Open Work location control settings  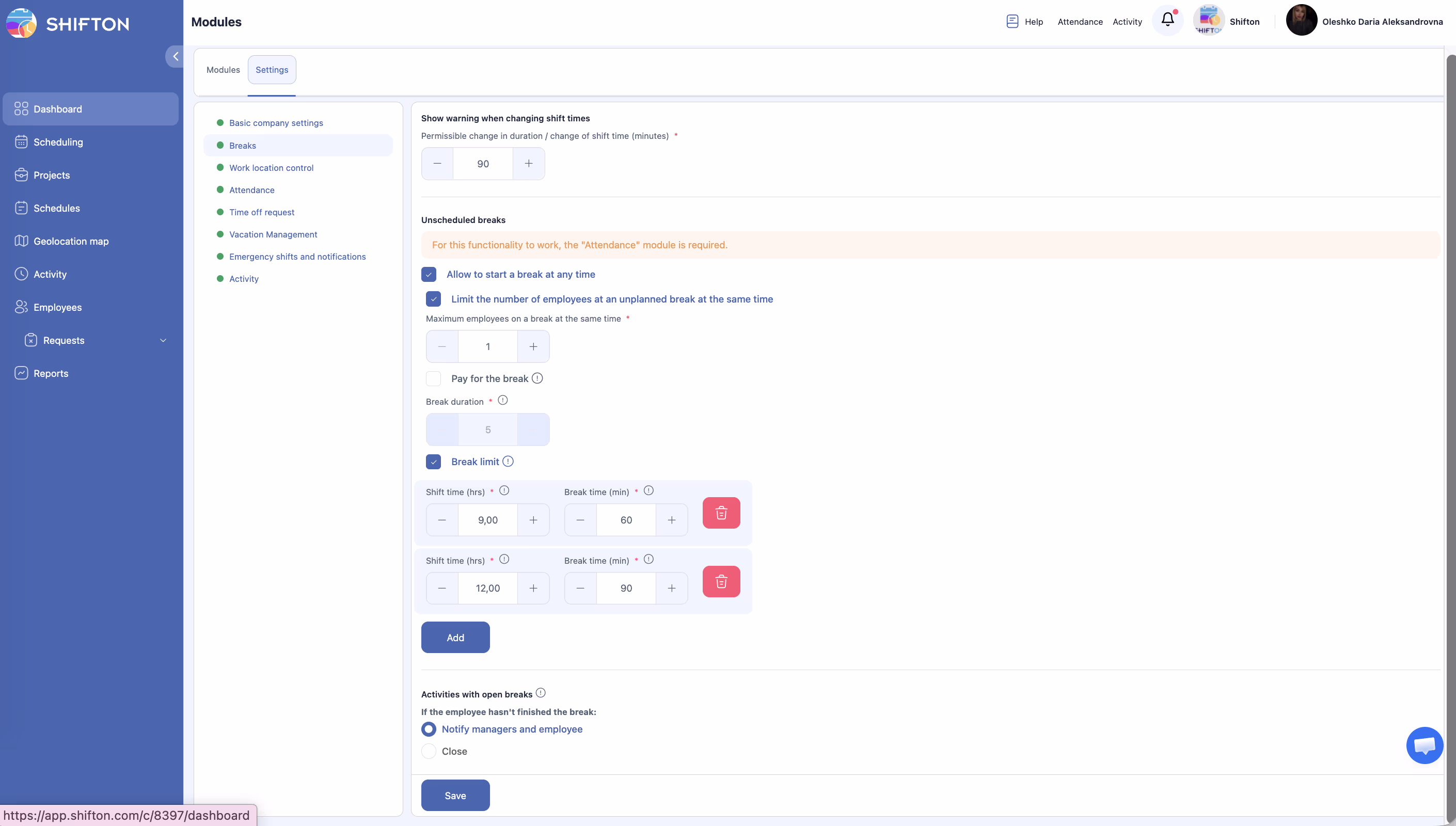pos(271,168)
